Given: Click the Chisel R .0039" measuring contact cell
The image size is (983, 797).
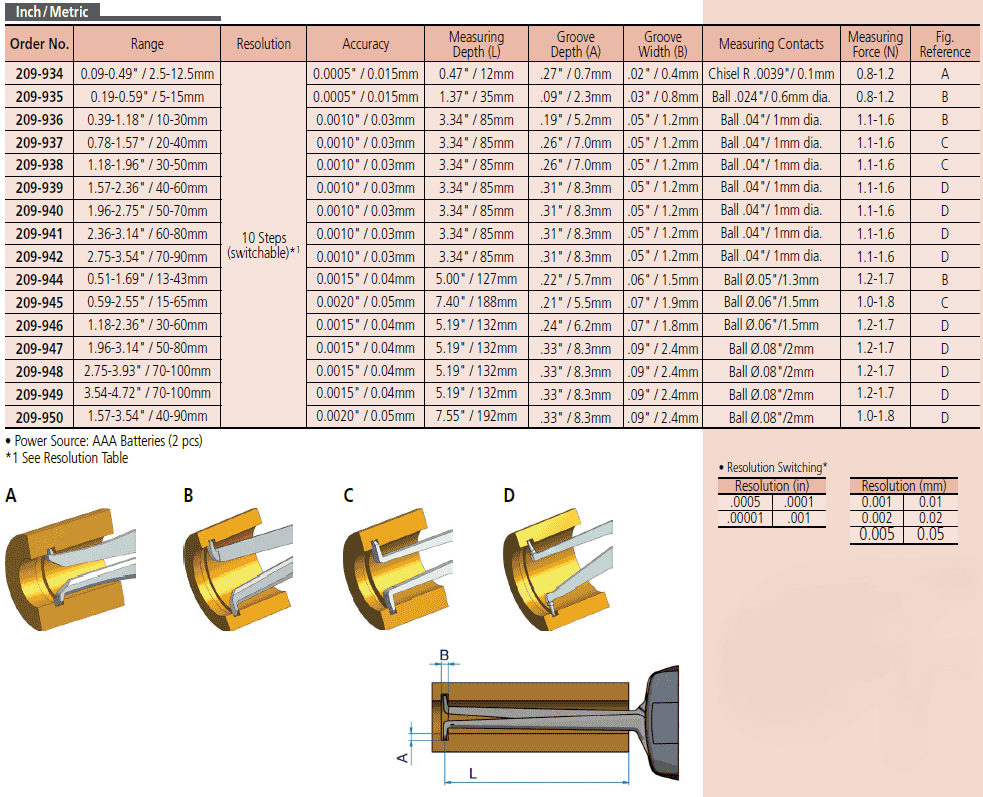Looking at the screenshot, I should pyautogui.click(x=771, y=74).
